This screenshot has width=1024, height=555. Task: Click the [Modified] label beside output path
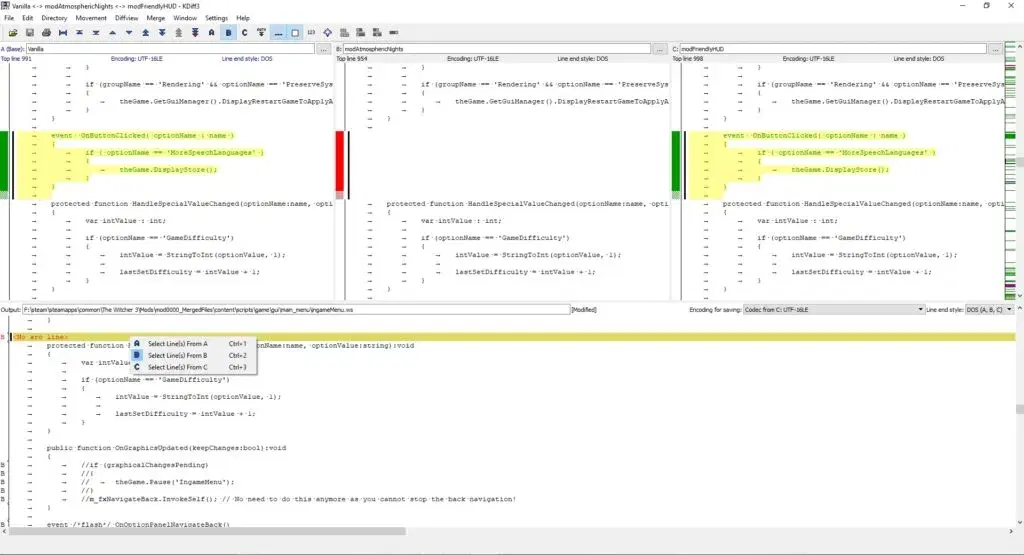[584, 309]
